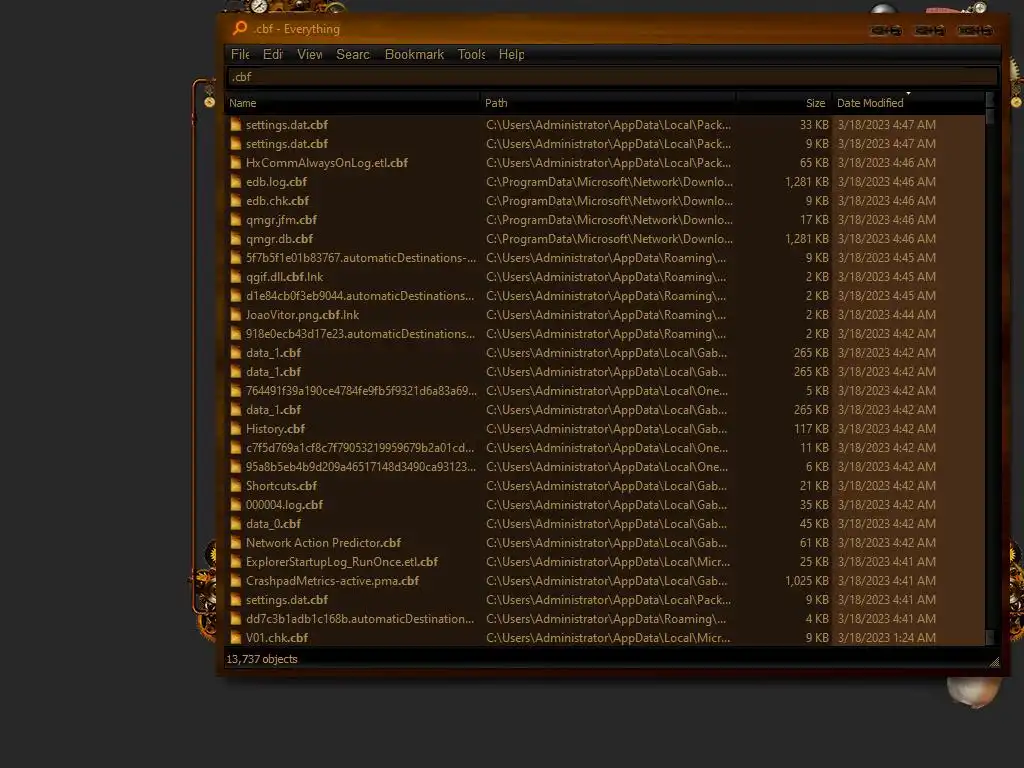Viewport: 1024px width, 768px height.
Task: Click the vertical scrollbar of results list
Action: point(990,369)
